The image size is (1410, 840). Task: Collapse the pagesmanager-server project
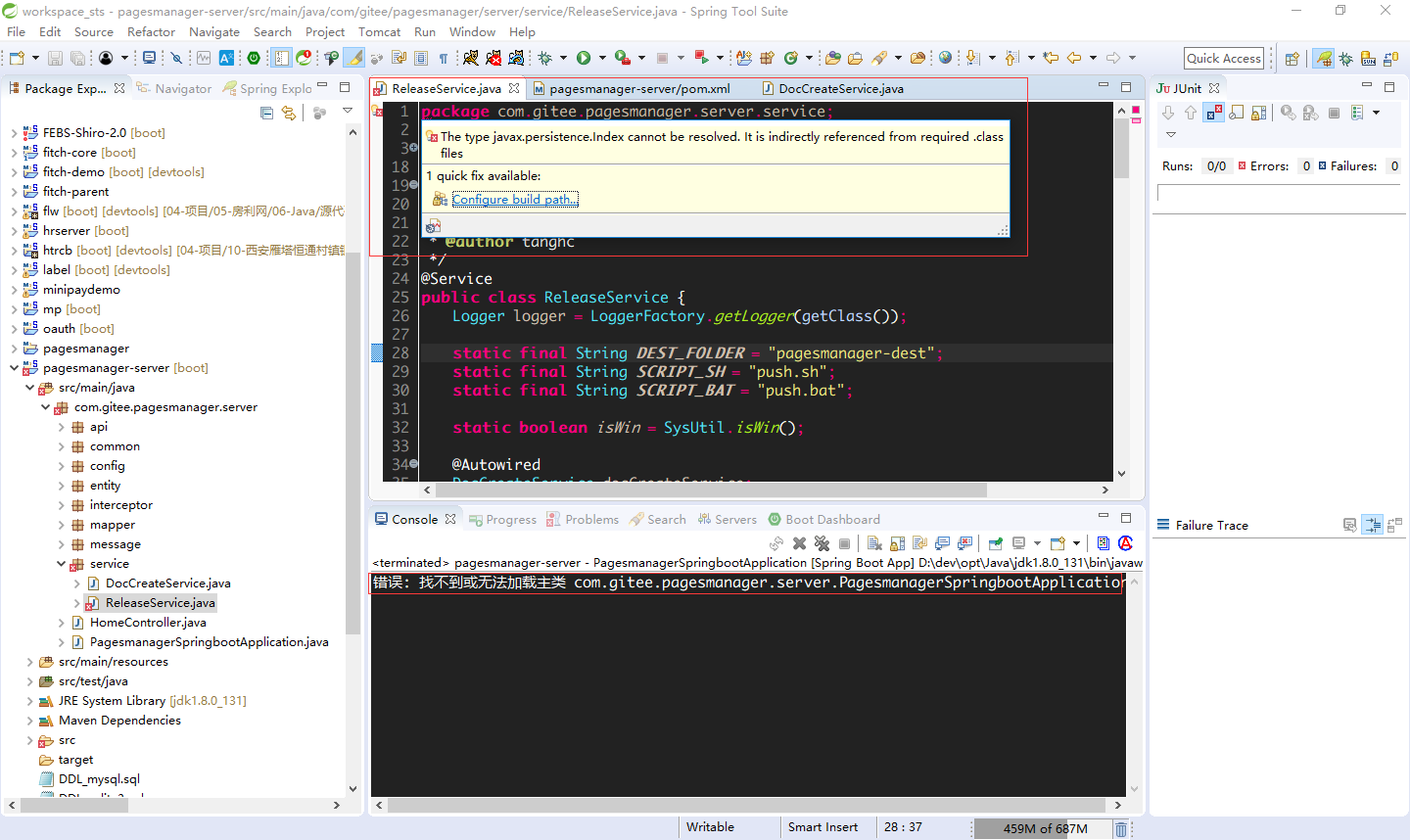tap(14, 368)
